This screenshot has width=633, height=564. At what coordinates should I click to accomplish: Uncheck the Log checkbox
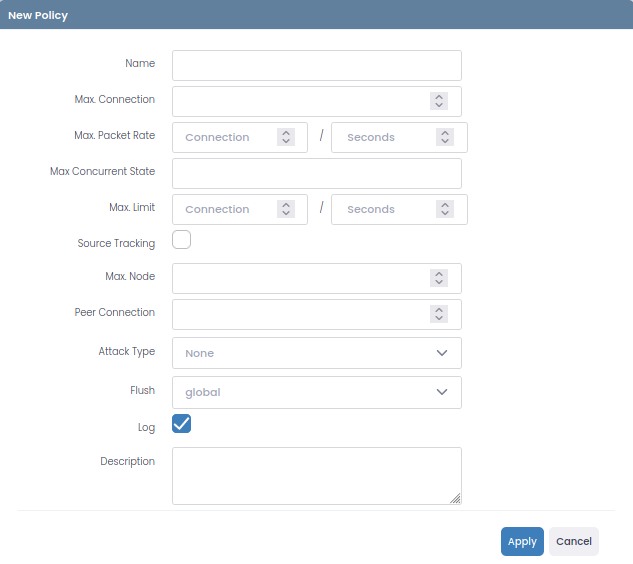pyautogui.click(x=181, y=424)
